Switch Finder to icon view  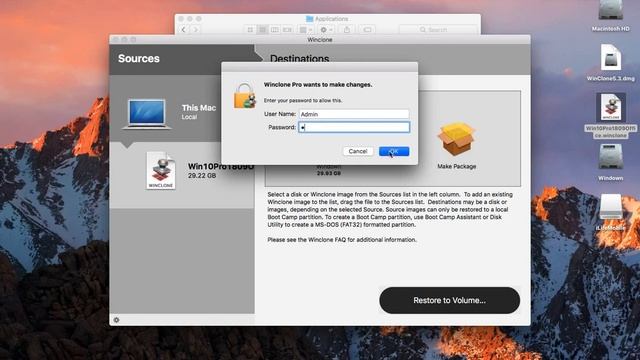[250, 30]
